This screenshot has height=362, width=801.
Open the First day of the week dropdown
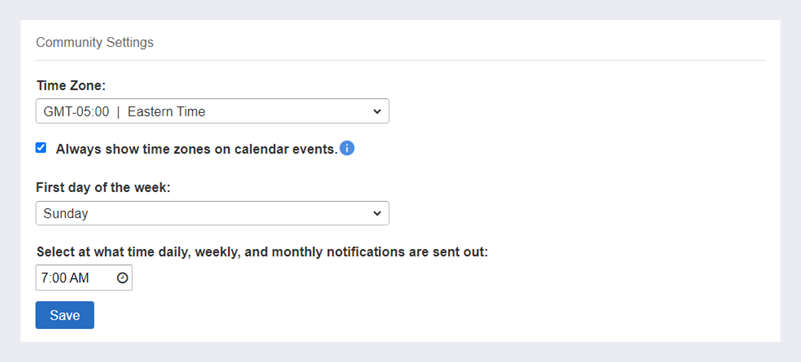(x=213, y=213)
